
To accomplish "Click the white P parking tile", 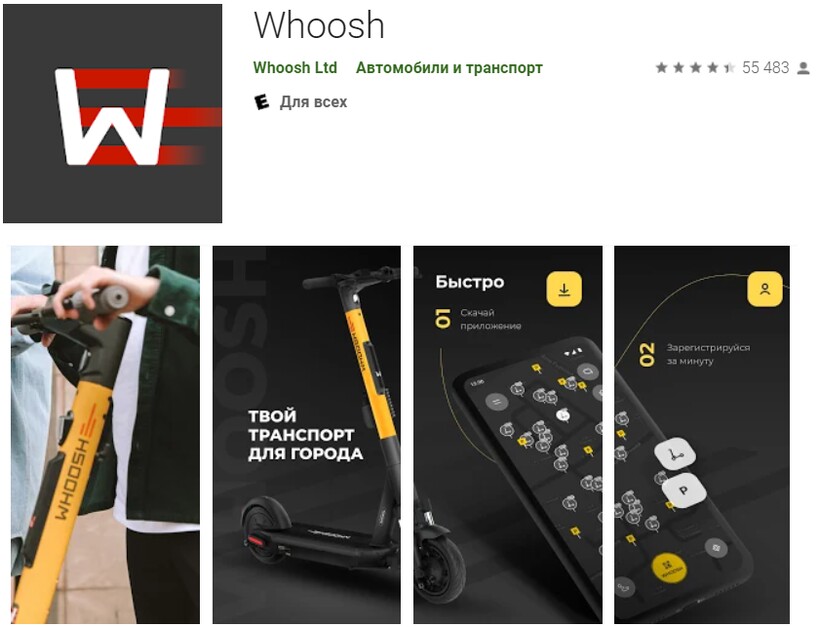I will point(684,491).
